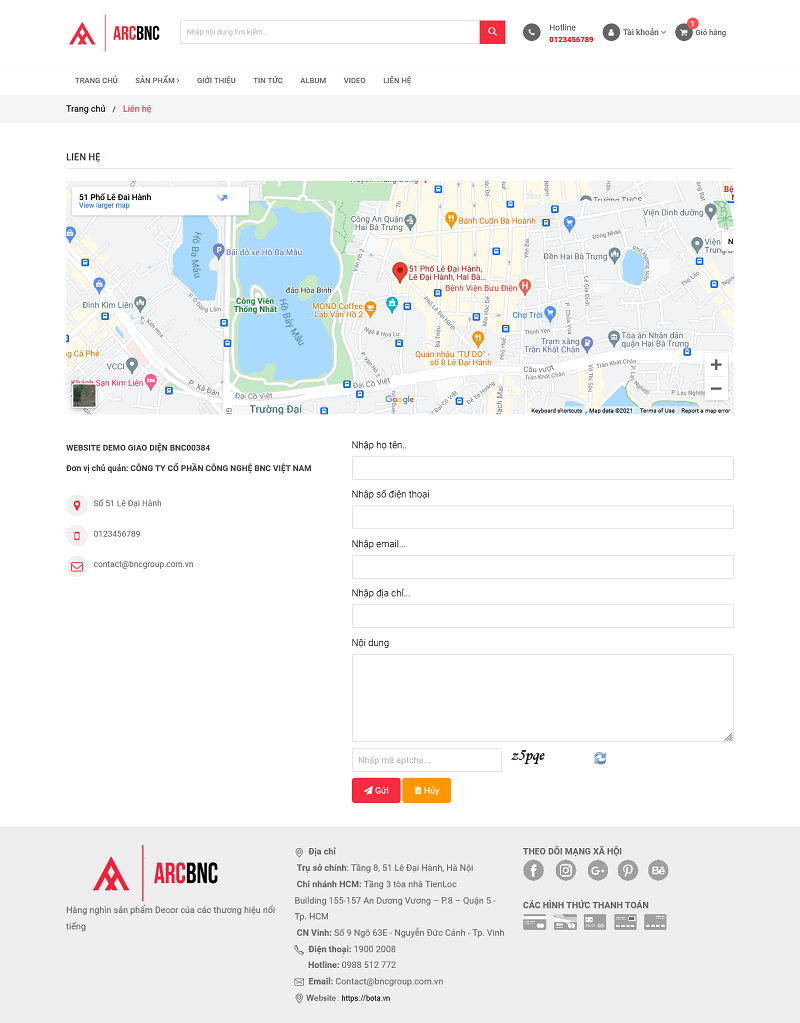Open the Facebook social icon in footer
This screenshot has width=800, height=1023.
(x=534, y=870)
